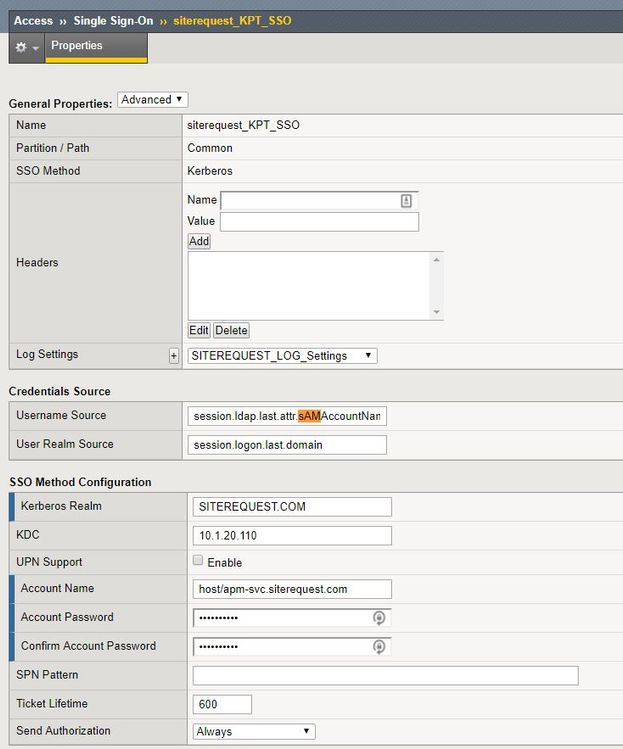Viewport: 623px width, 749px height.
Task: Expand the SITEREQUEST_LOG_Settings dropdown
Action: pos(283,356)
